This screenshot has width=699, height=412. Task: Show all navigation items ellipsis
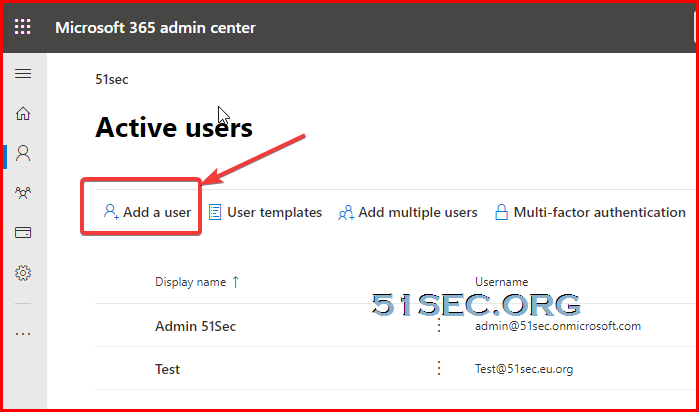coord(23,334)
